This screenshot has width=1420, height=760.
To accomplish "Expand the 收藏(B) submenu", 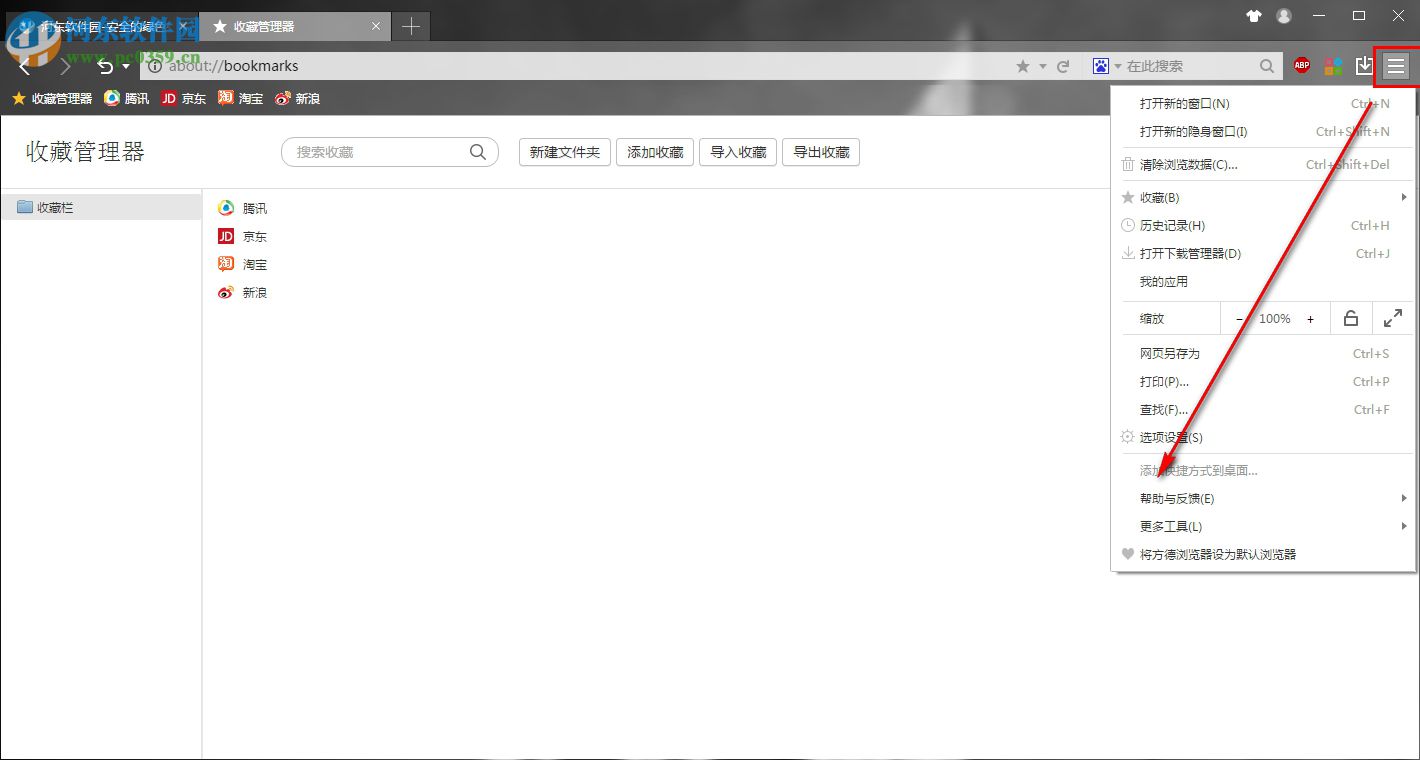I will (x=1160, y=197).
